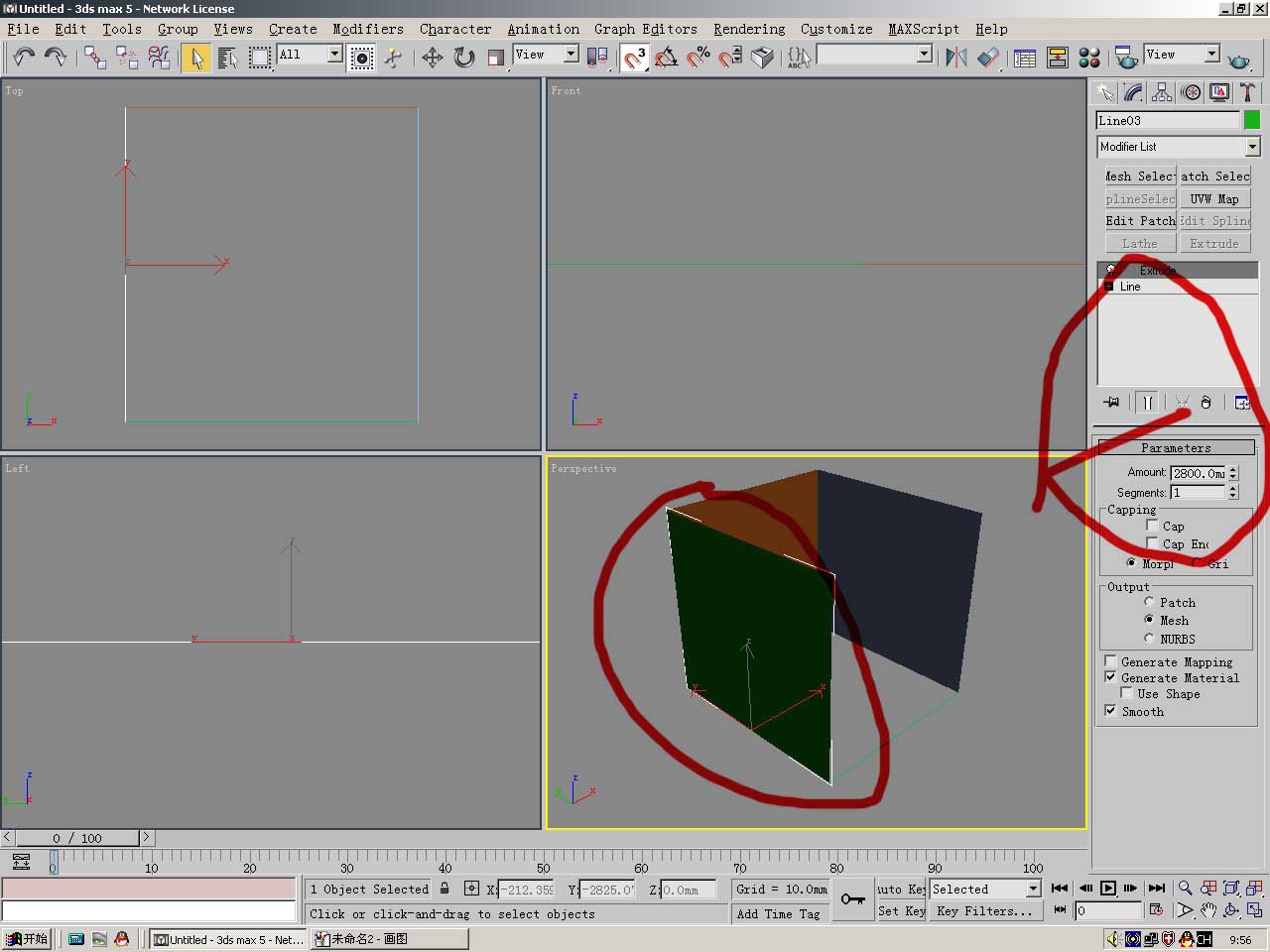Click the Arc Rotate viewport control
The image size is (1270, 952).
1231,909
